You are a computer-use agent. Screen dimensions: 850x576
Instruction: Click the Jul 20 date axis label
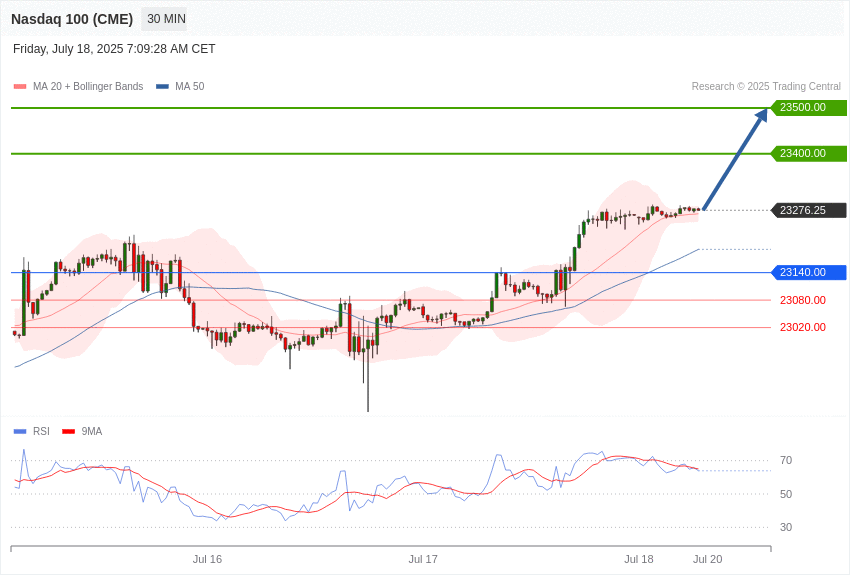[x=707, y=559]
